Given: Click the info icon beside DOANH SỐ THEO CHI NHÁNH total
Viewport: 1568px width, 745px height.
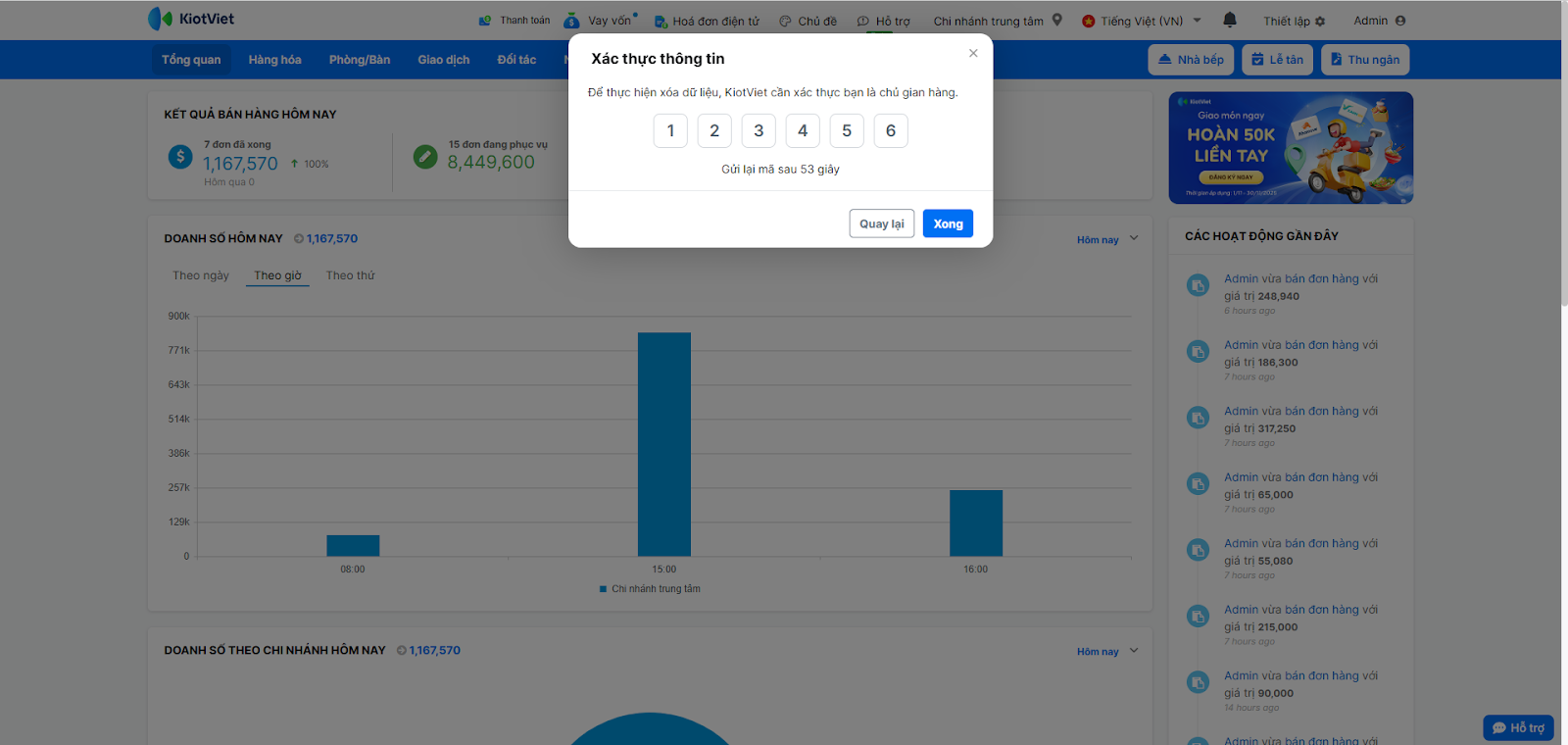Looking at the screenshot, I should (402, 650).
